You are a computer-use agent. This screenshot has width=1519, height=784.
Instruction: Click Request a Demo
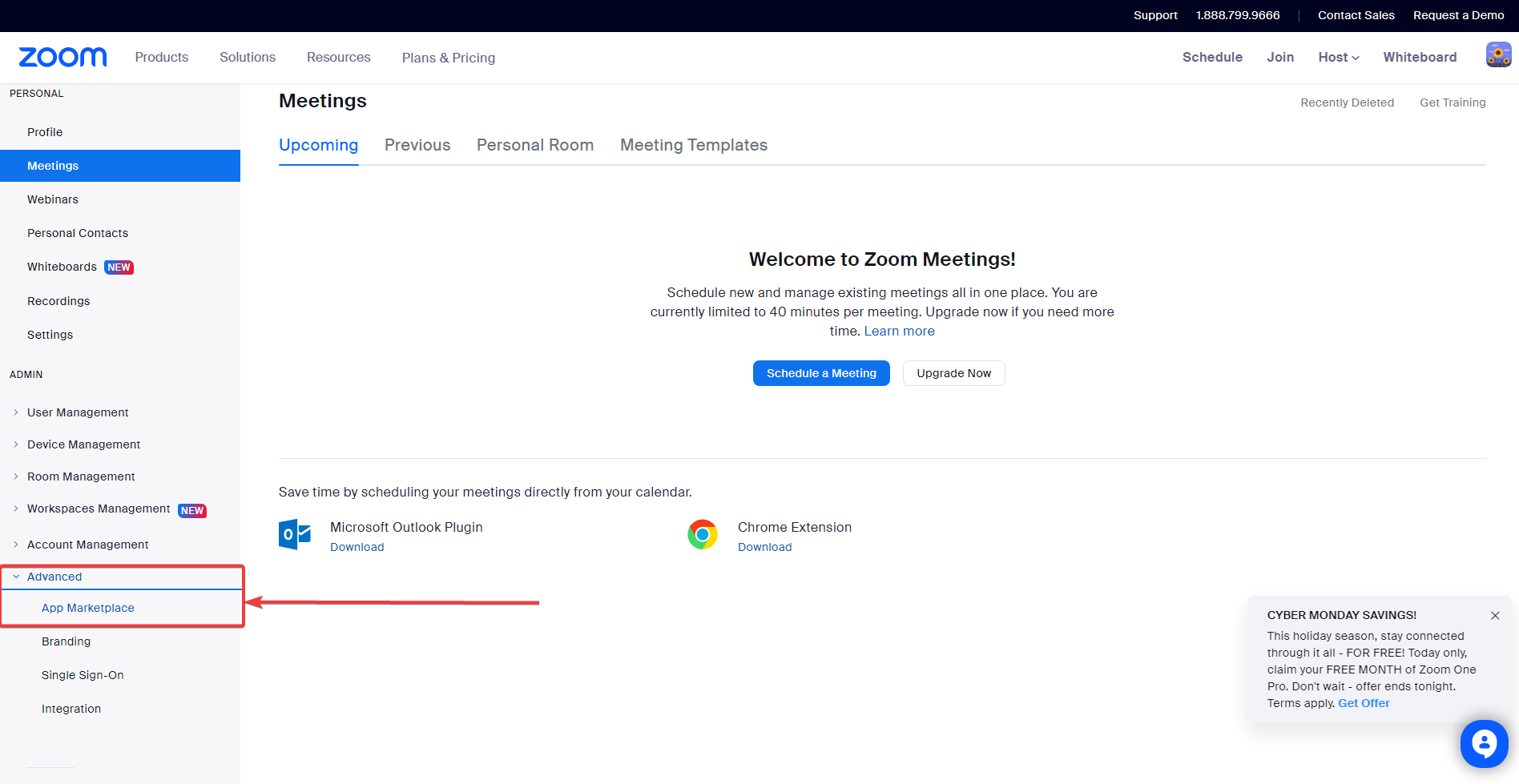(1458, 15)
